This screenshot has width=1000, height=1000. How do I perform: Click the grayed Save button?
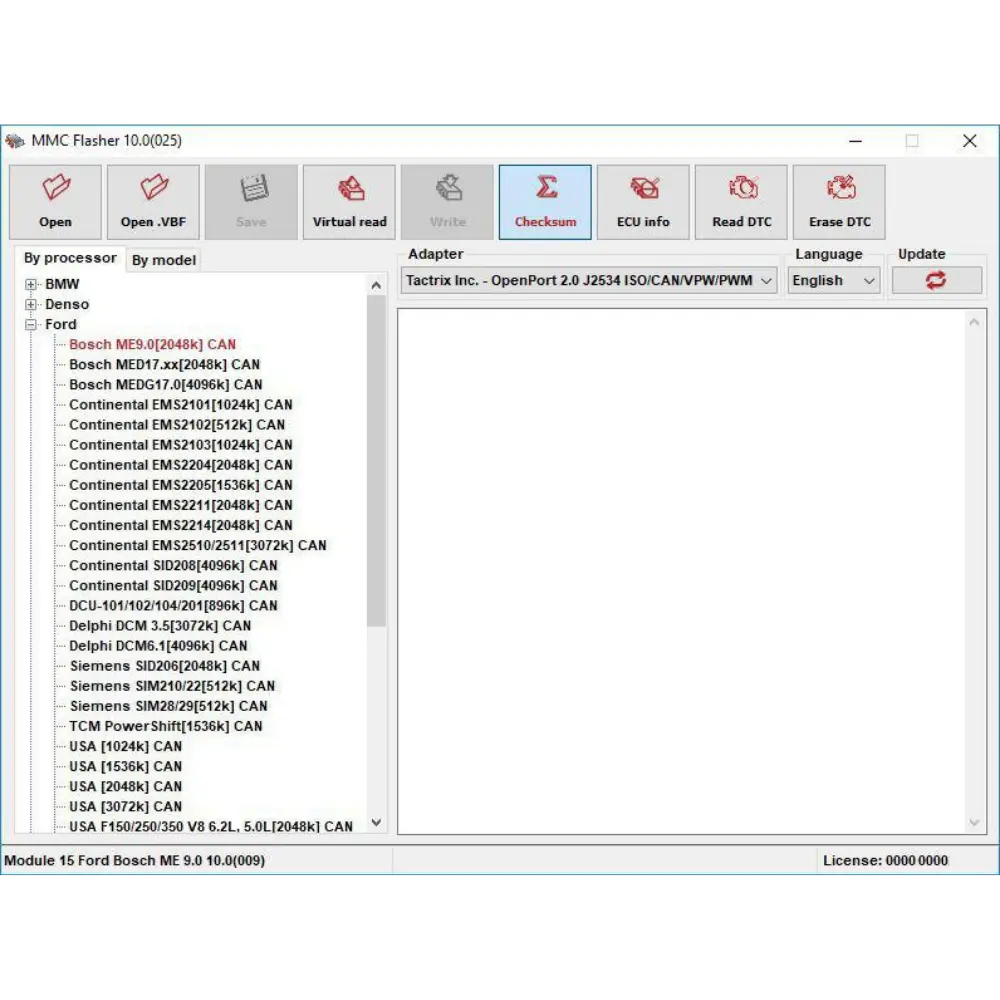click(251, 202)
